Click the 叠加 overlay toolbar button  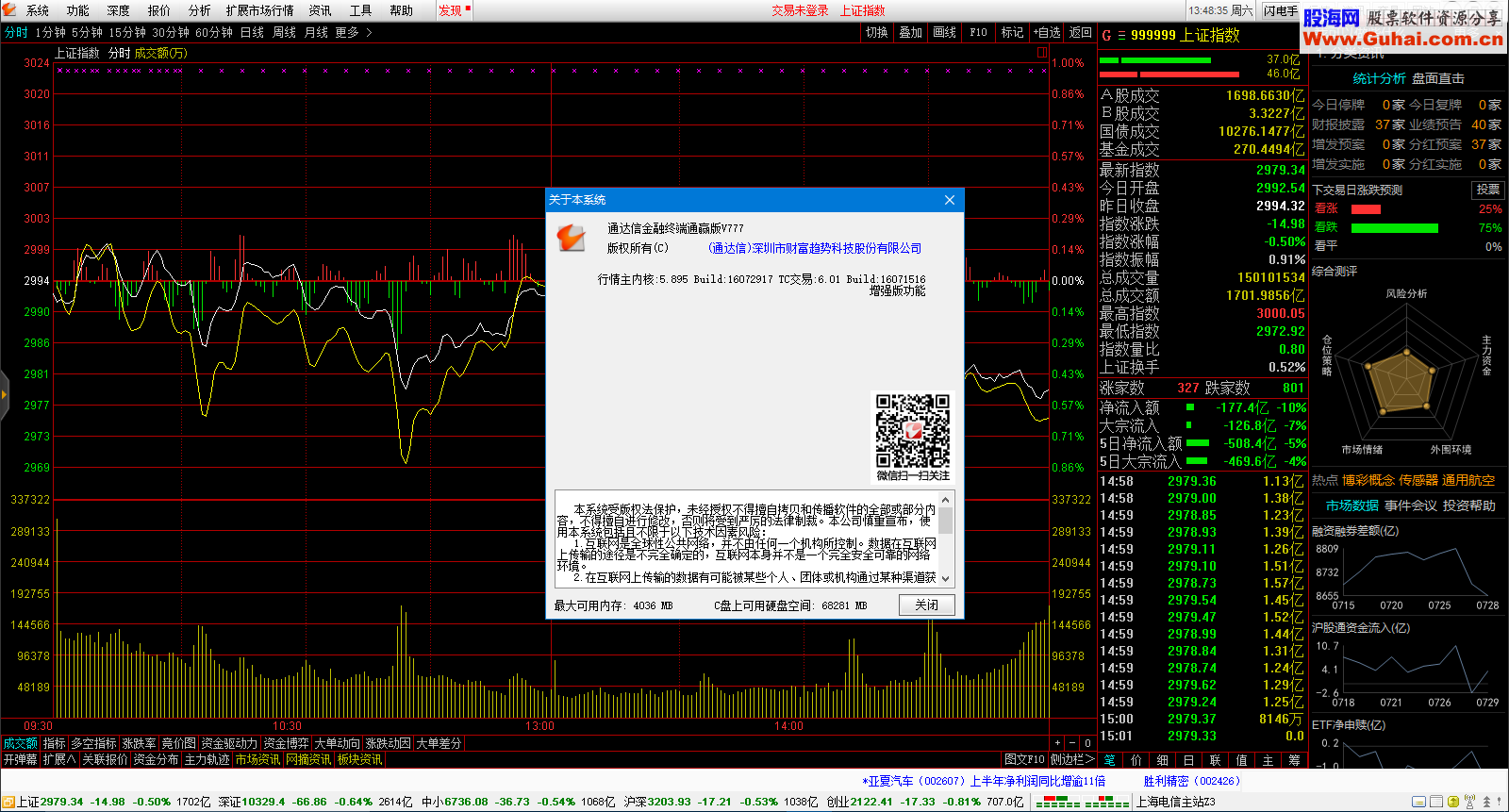[911, 32]
